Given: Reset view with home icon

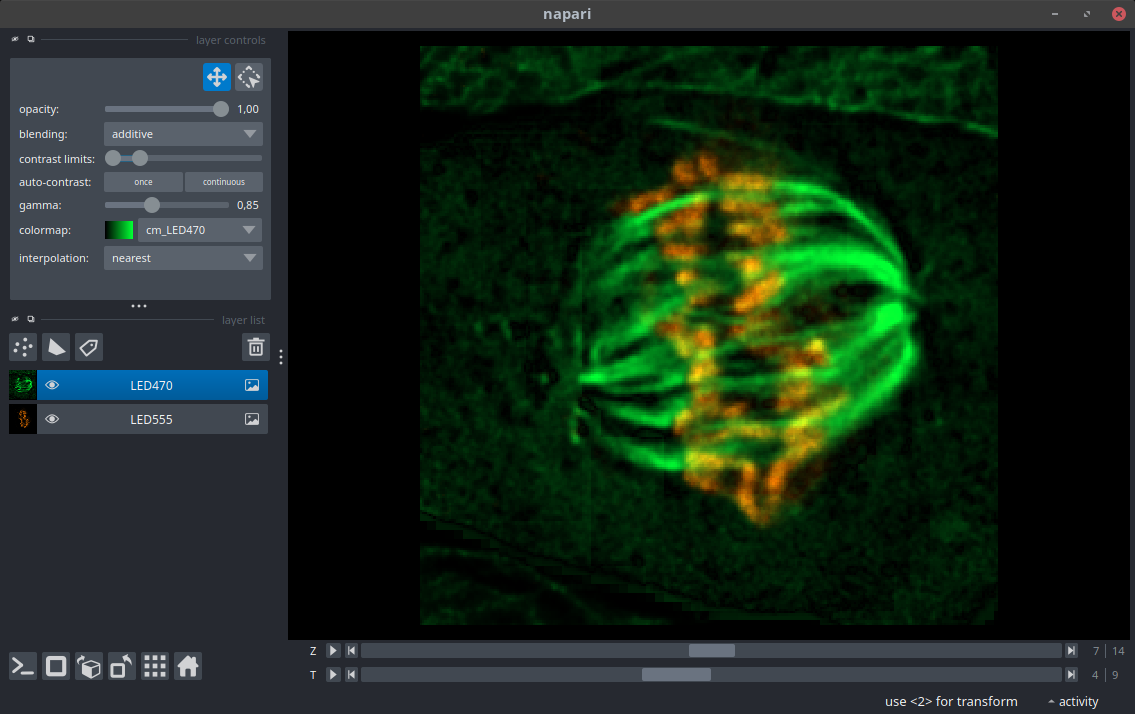Looking at the screenshot, I should tap(188, 666).
